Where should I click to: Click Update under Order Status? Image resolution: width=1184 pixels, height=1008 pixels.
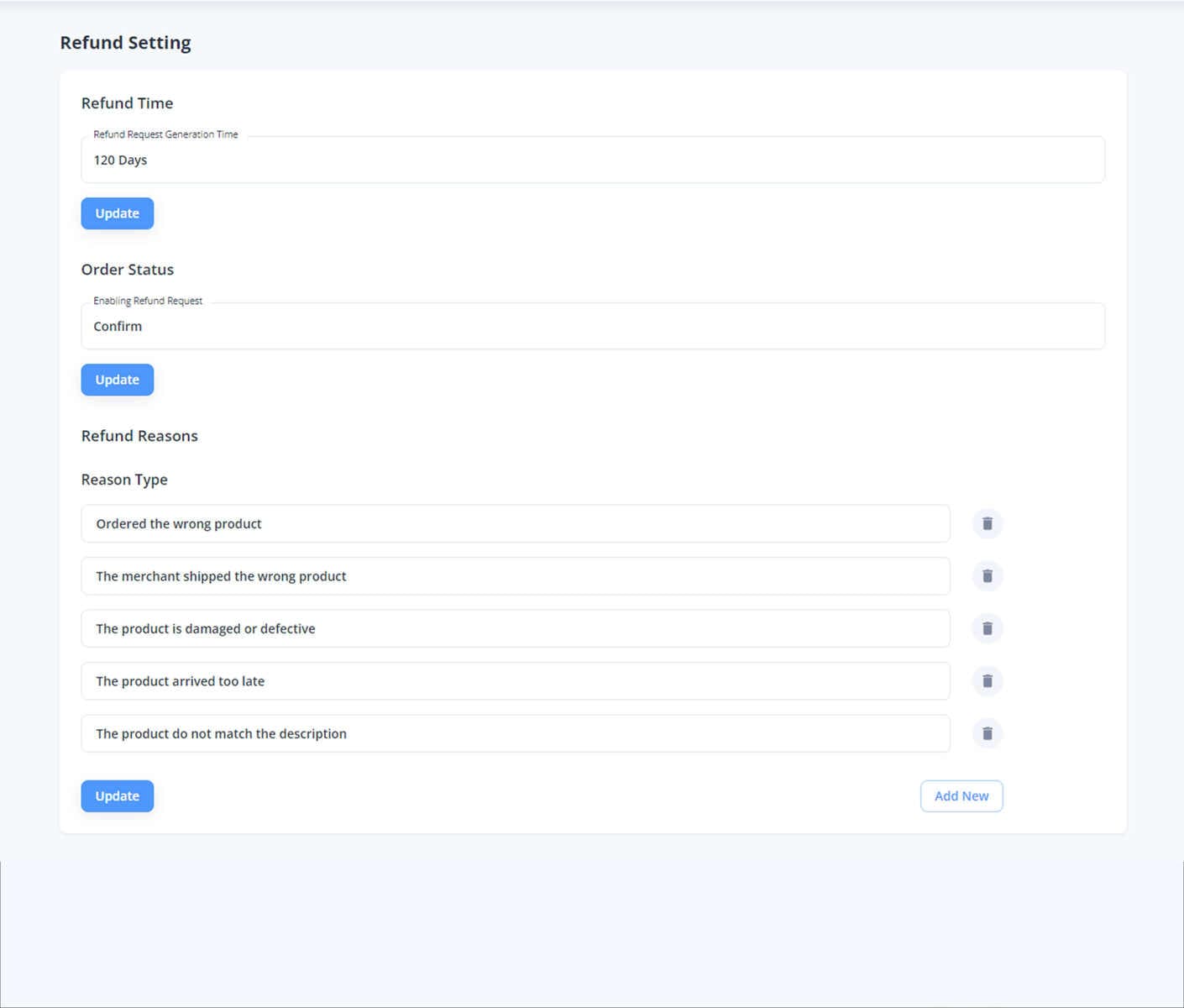(x=117, y=380)
